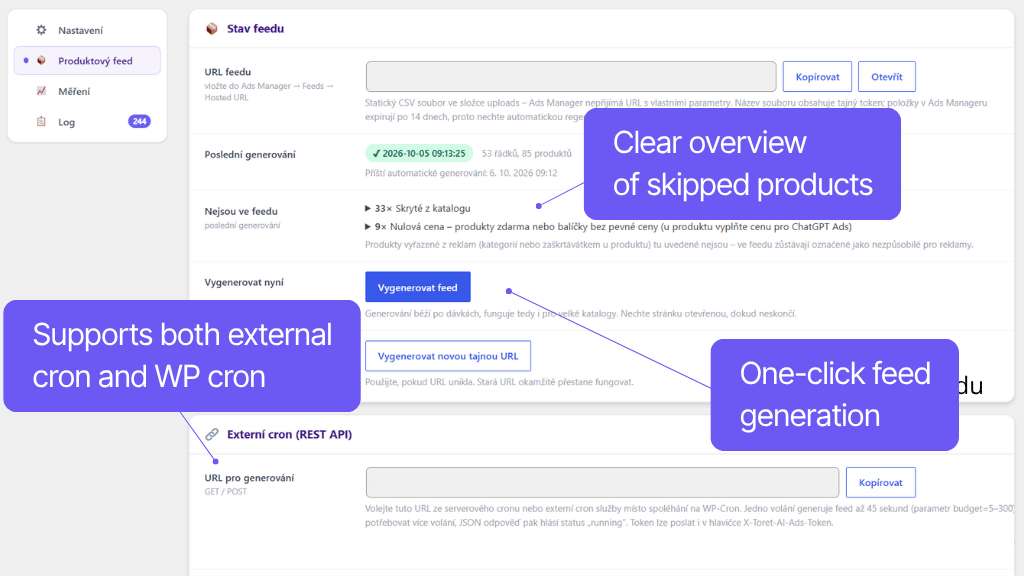Click the 244 log count badge
Image resolution: width=1024 pixels, height=576 pixels.
point(139,121)
